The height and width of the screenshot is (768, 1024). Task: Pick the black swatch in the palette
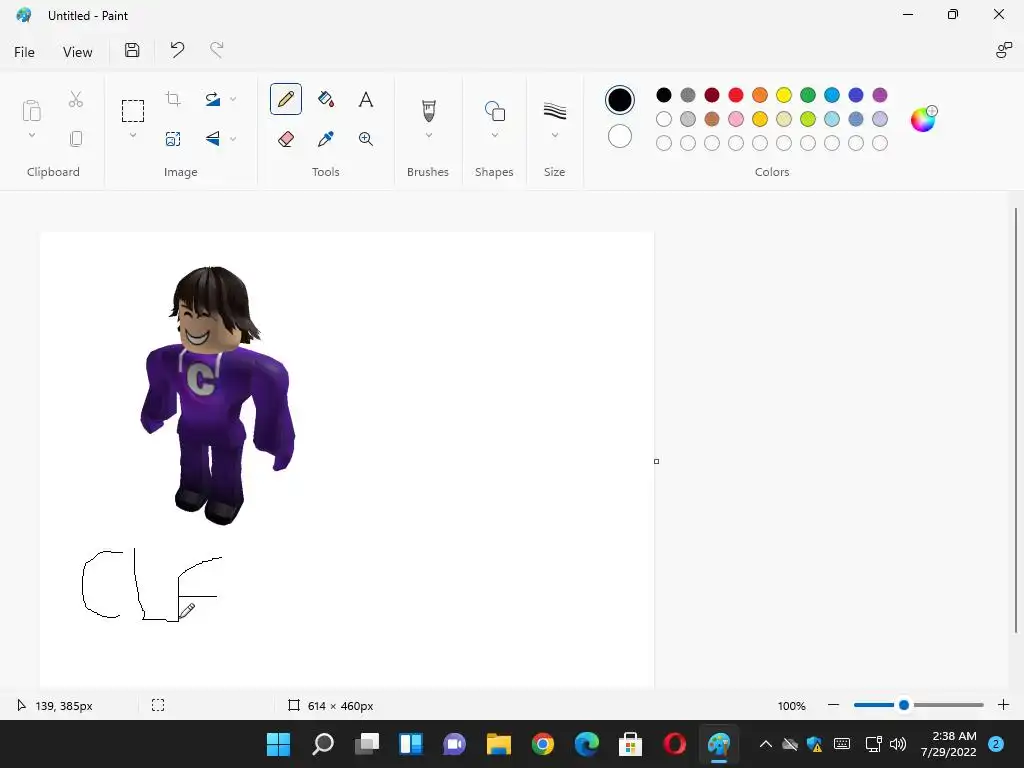point(664,95)
